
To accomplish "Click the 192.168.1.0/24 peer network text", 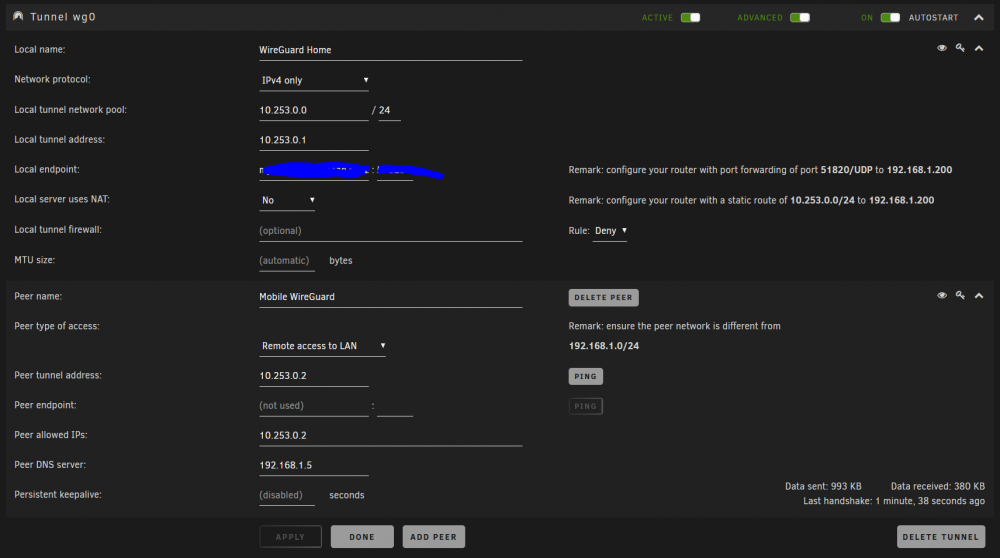I will (x=604, y=346).
